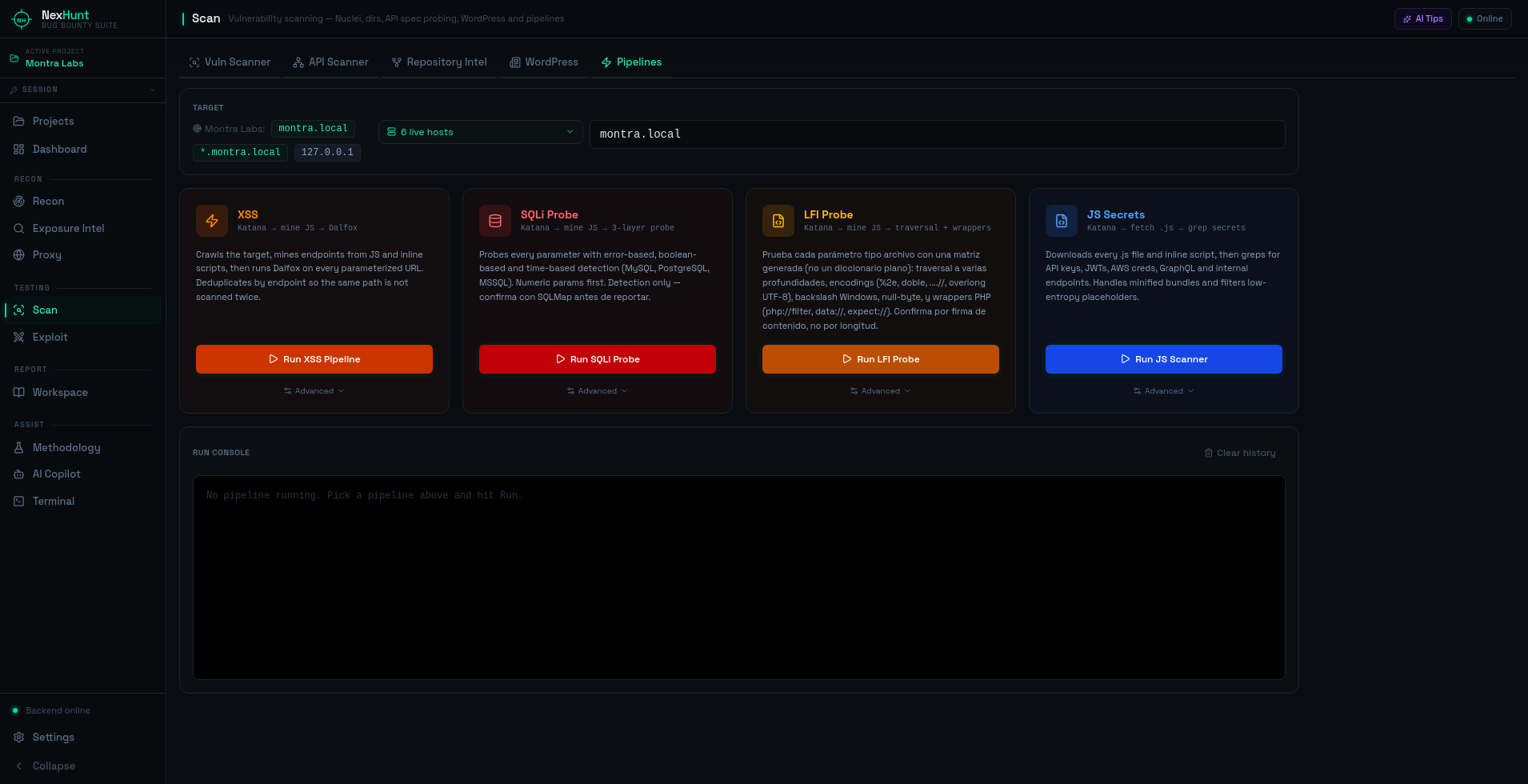Screen dimensions: 1528x784
Task: Click the Exposure Intel magnifier icon
Action: pos(19,228)
